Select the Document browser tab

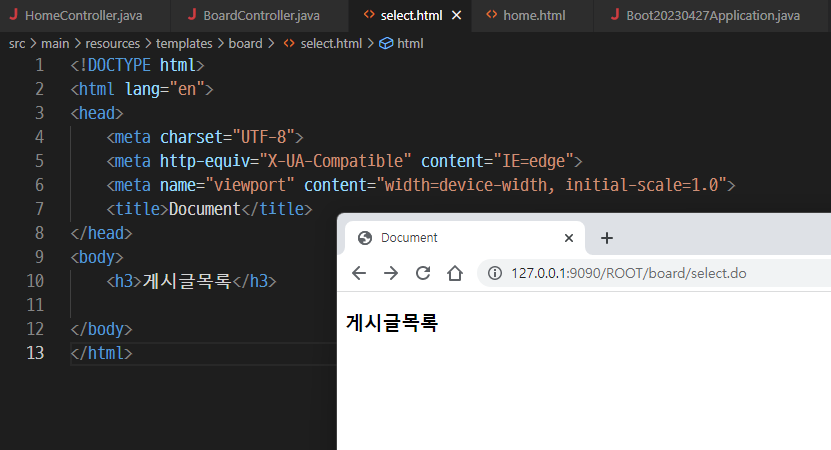(x=465, y=238)
